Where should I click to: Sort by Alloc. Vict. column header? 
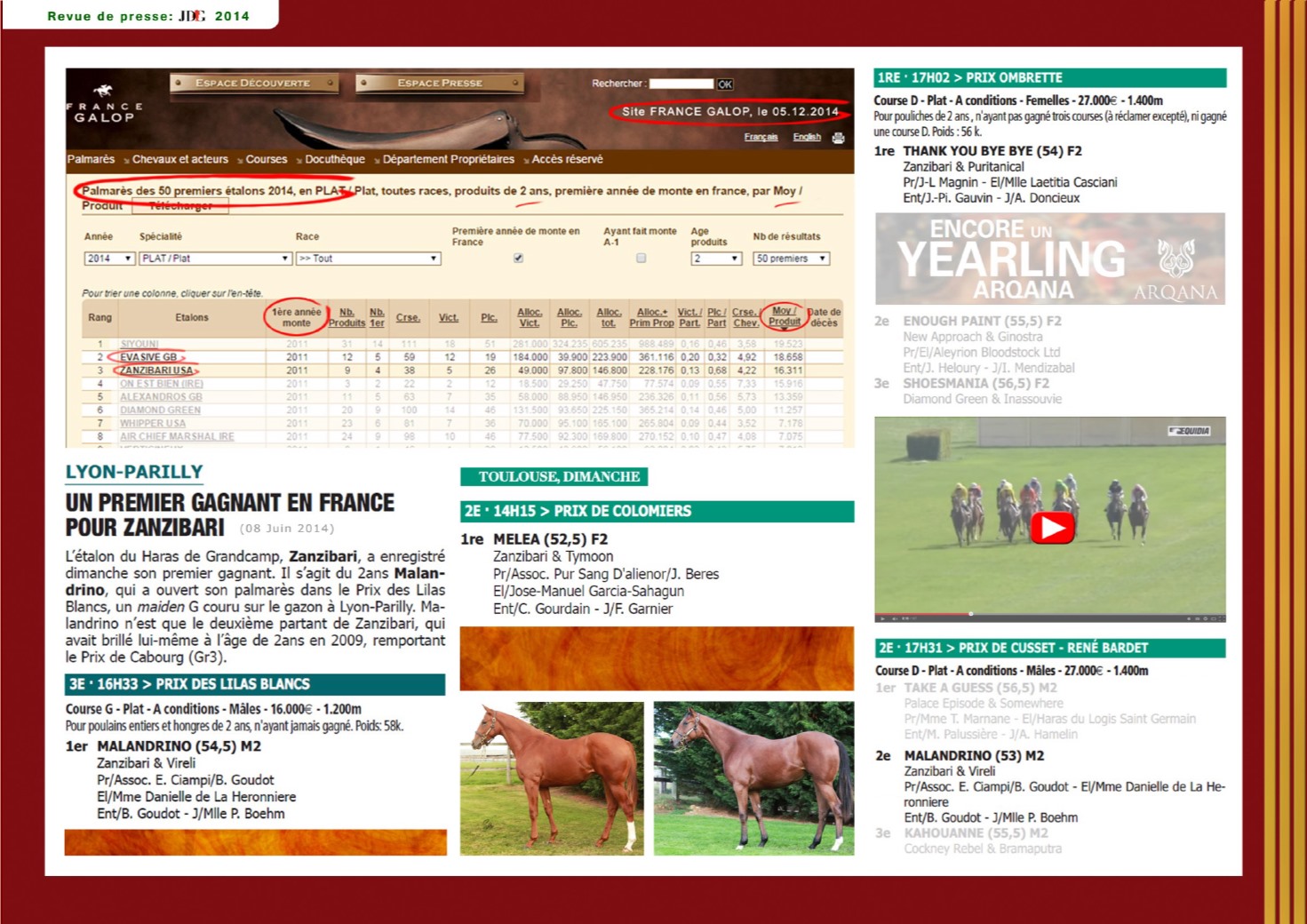tap(530, 317)
